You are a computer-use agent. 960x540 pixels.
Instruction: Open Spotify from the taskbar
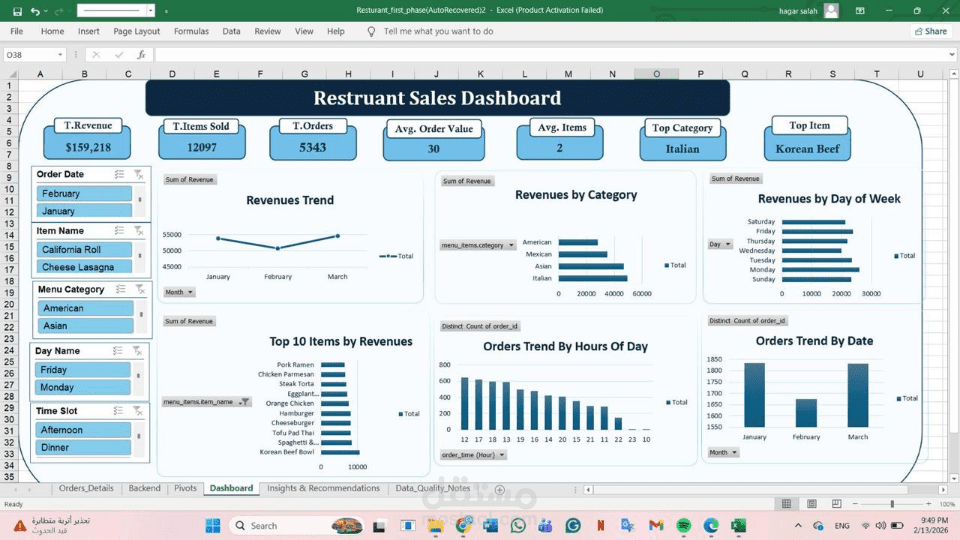[x=684, y=525]
